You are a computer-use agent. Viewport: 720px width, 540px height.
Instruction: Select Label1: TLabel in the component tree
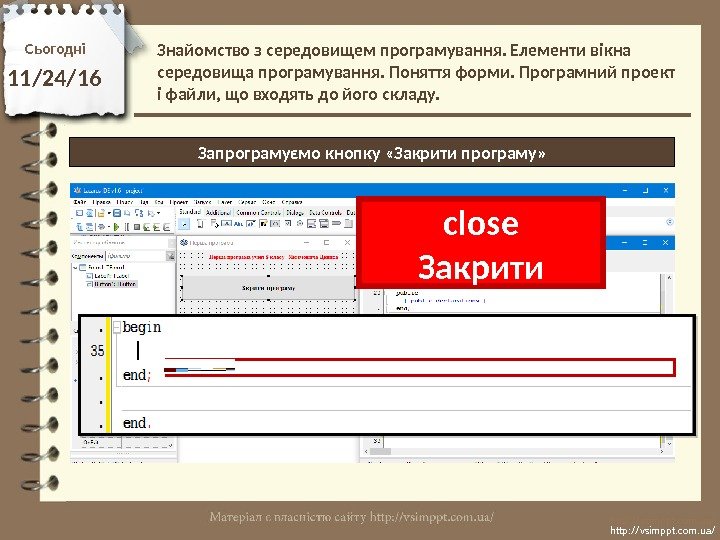pos(112,276)
